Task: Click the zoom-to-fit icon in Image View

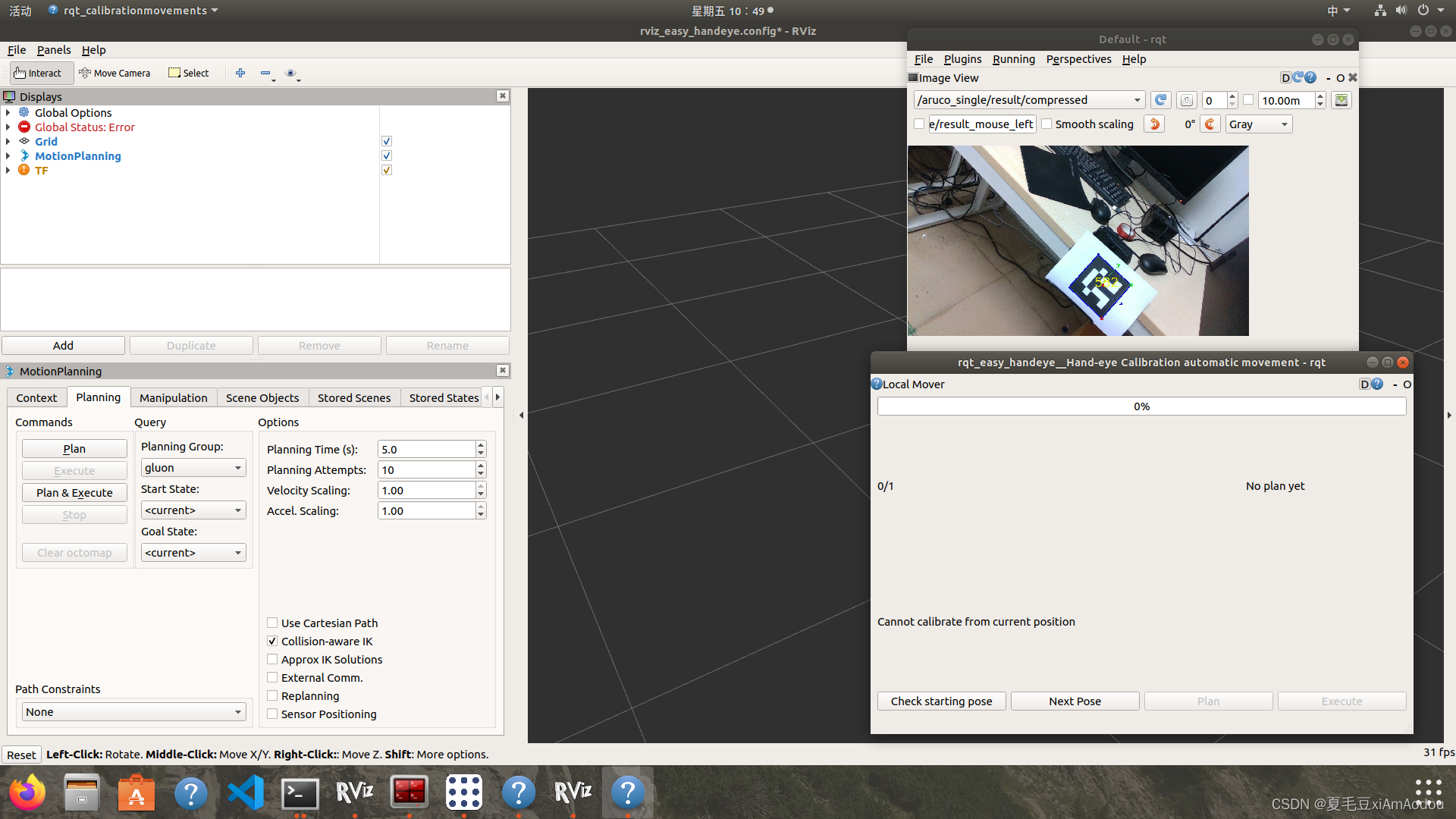Action: tap(1187, 100)
